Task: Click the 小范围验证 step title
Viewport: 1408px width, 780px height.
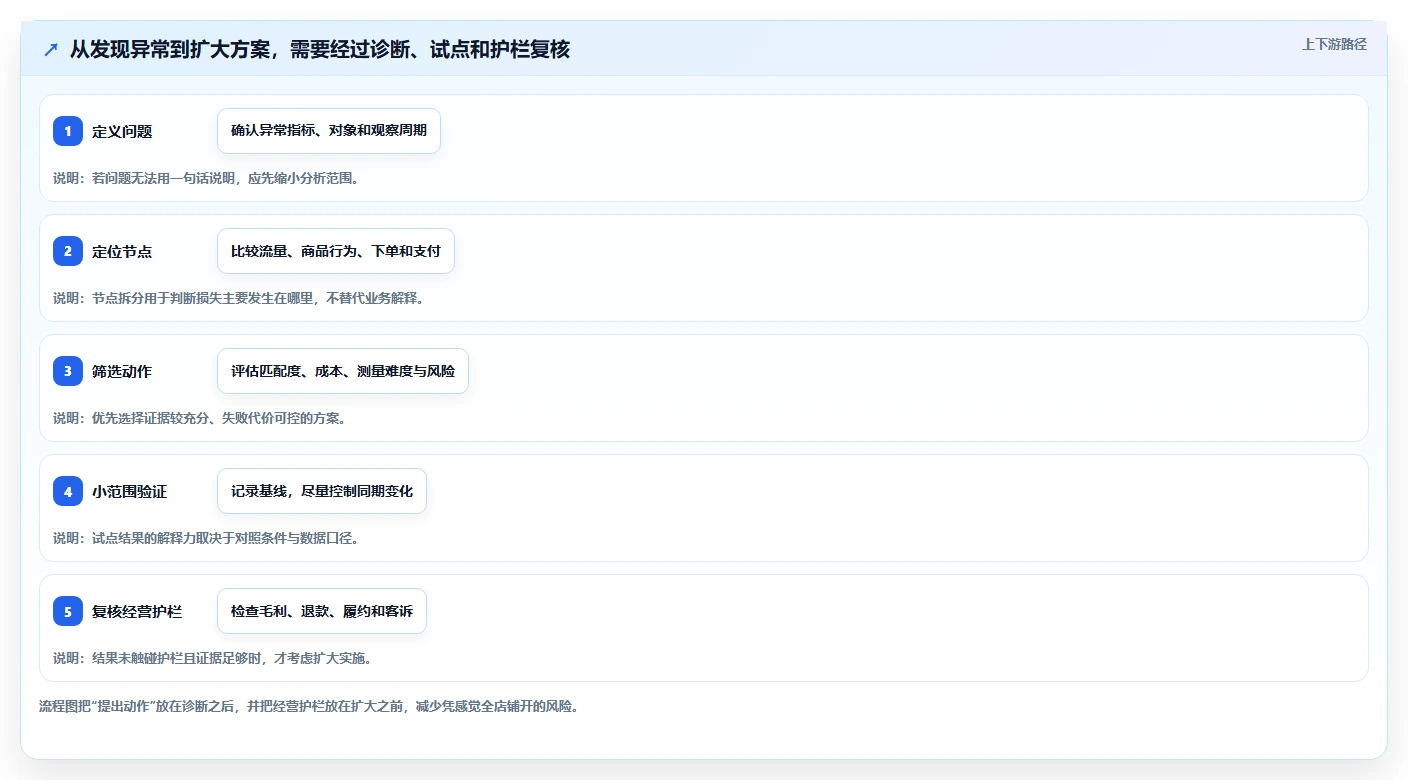Action: [130, 491]
